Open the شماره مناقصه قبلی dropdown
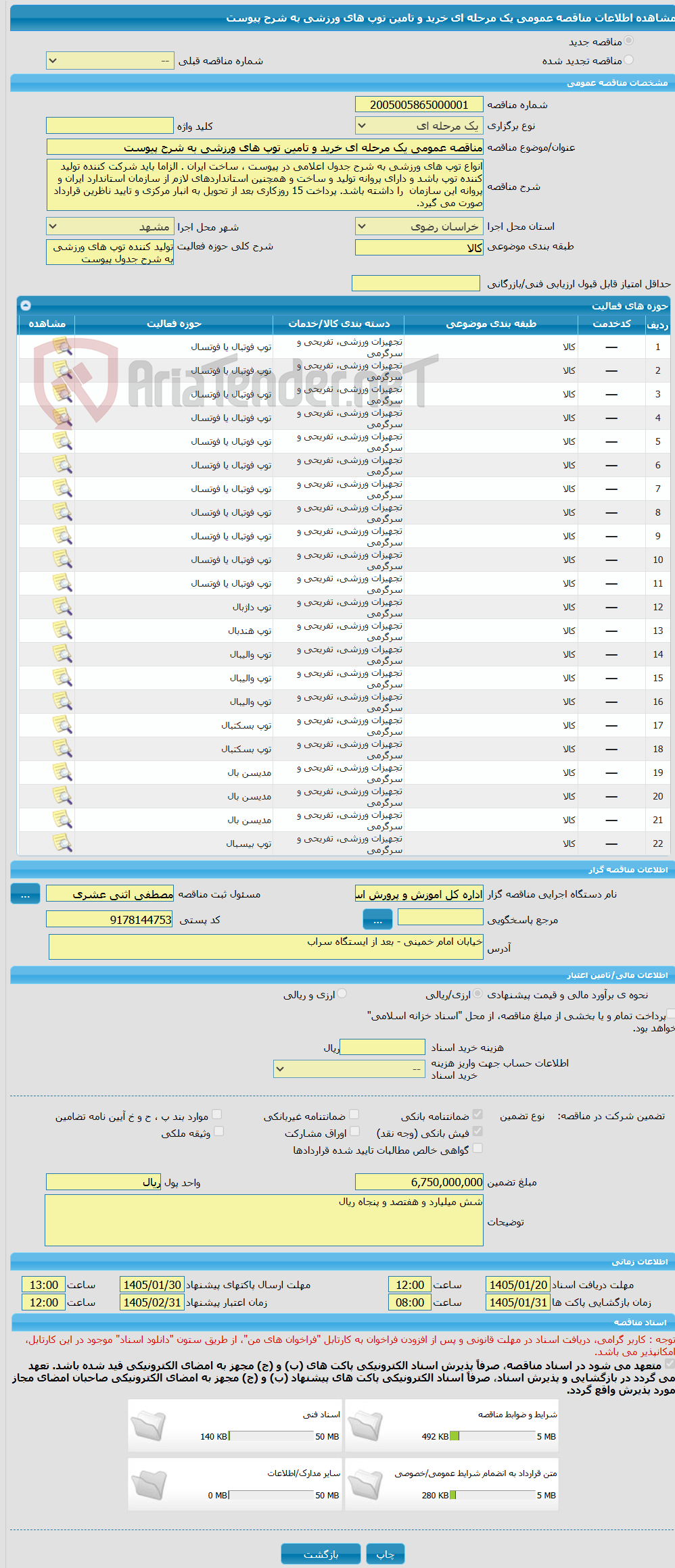Image resolution: width=675 pixels, height=1568 pixels. click(x=110, y=61)
